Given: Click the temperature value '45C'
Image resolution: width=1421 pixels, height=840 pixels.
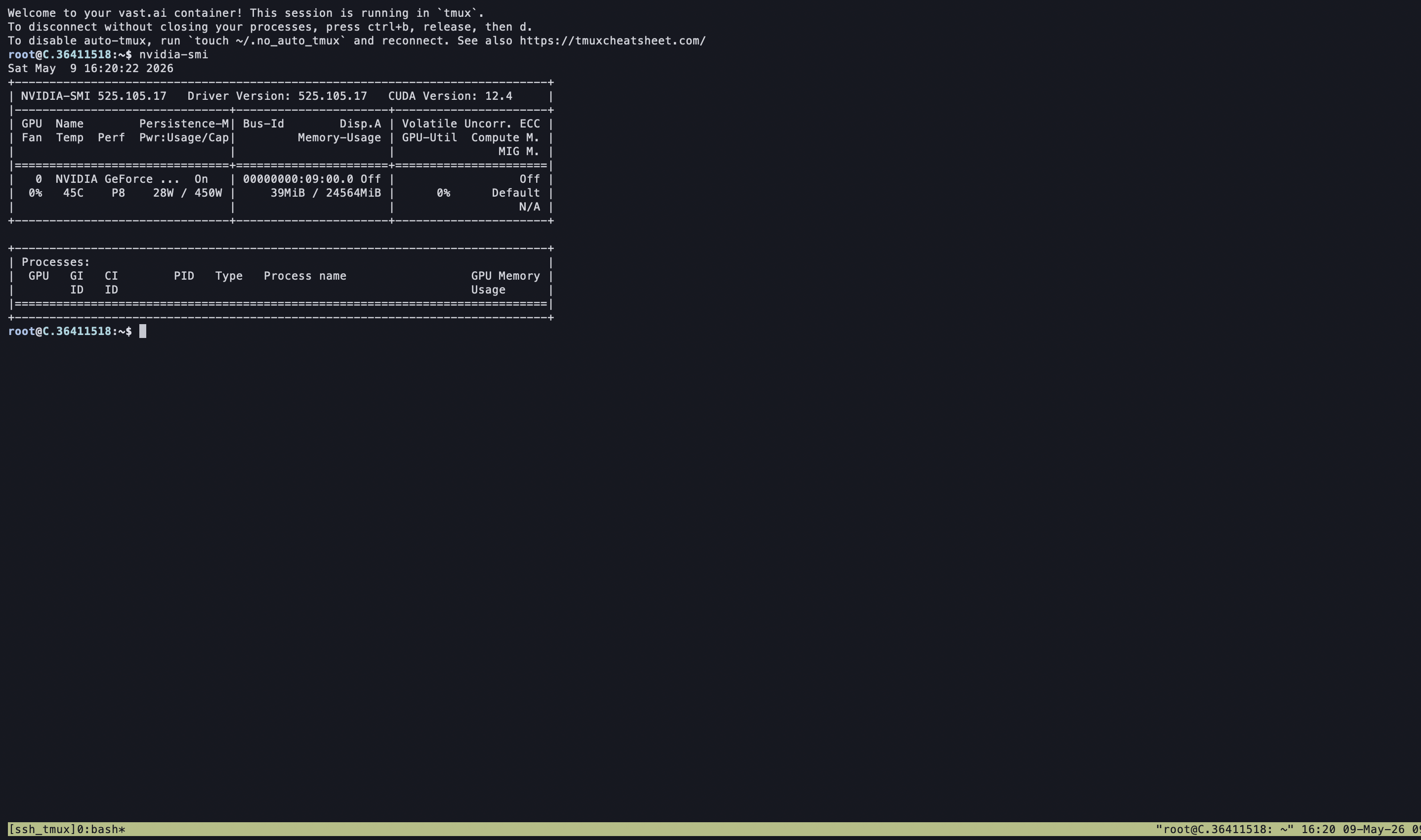Looking at the screenshot, I should pyautogui.click(x=73, y=193).
